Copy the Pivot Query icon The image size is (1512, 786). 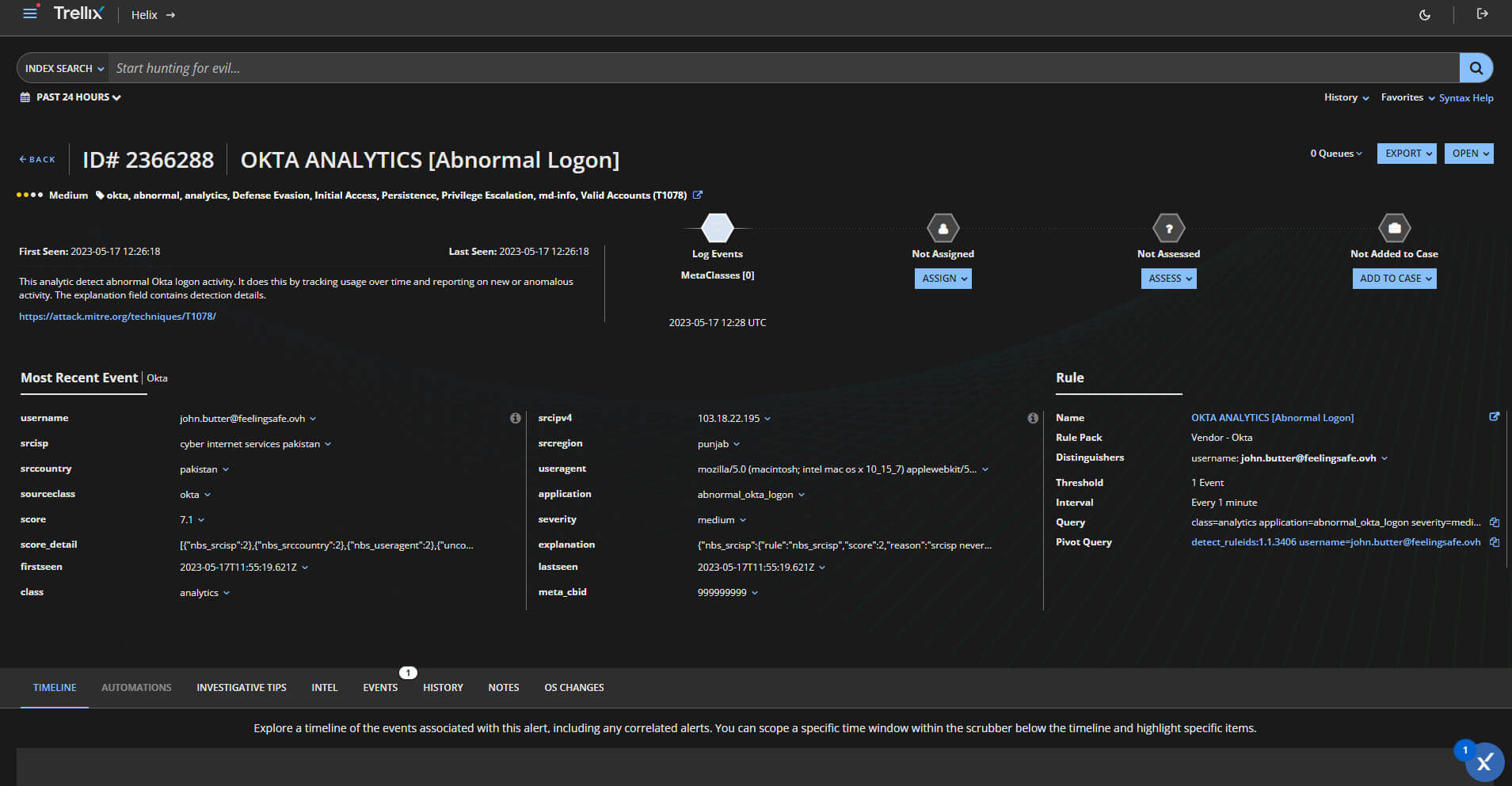tap(1494, 542)
